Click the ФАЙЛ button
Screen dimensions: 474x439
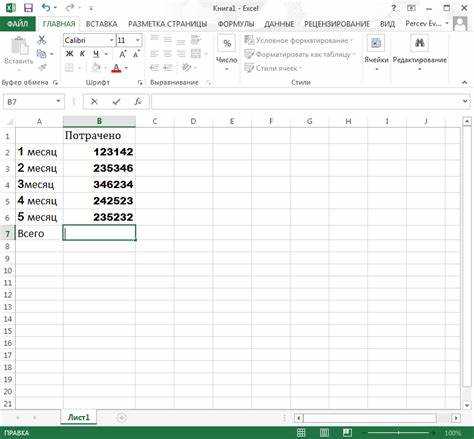pyautogui.click(x=17, y=24)
